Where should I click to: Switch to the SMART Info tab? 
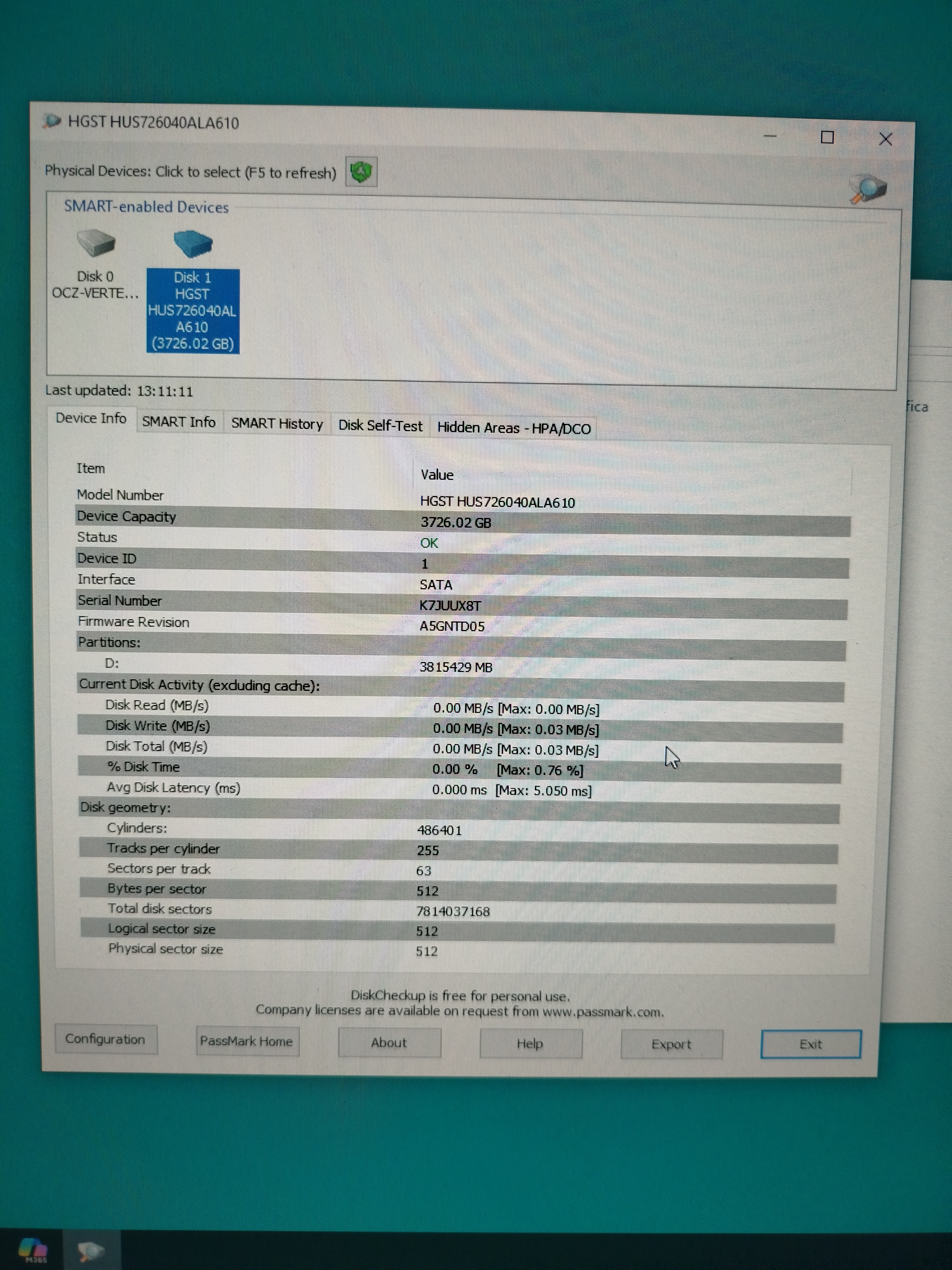pyautogui.click(x=178, y=422)
